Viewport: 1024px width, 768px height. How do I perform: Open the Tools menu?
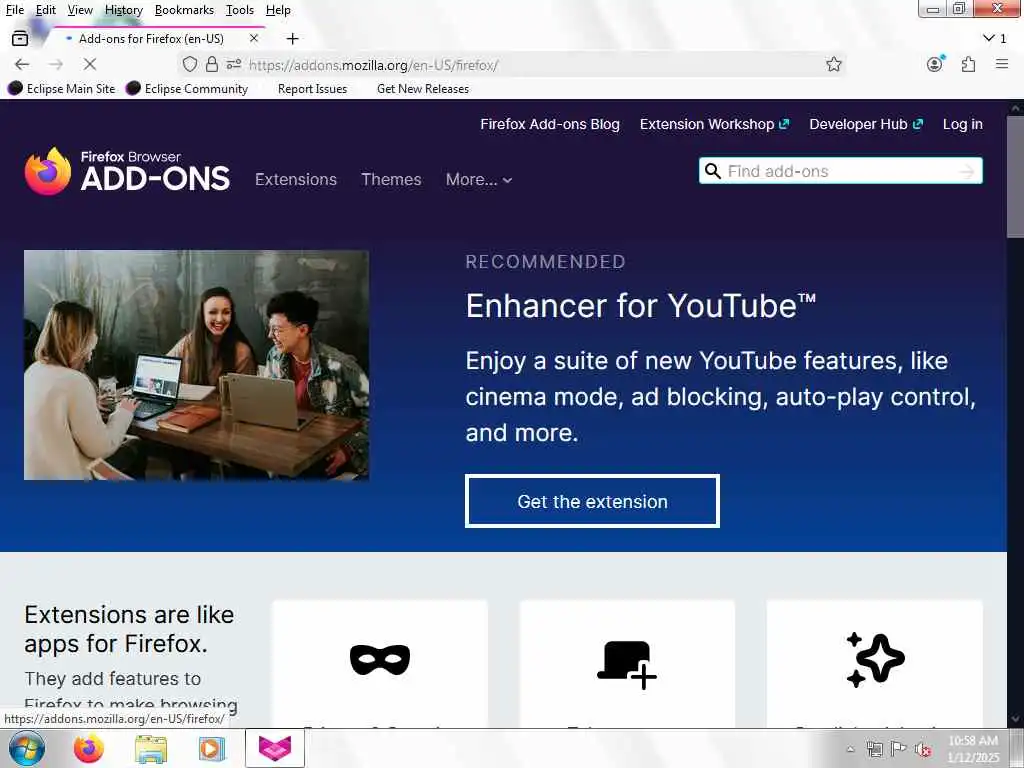(x=240, y=10)
